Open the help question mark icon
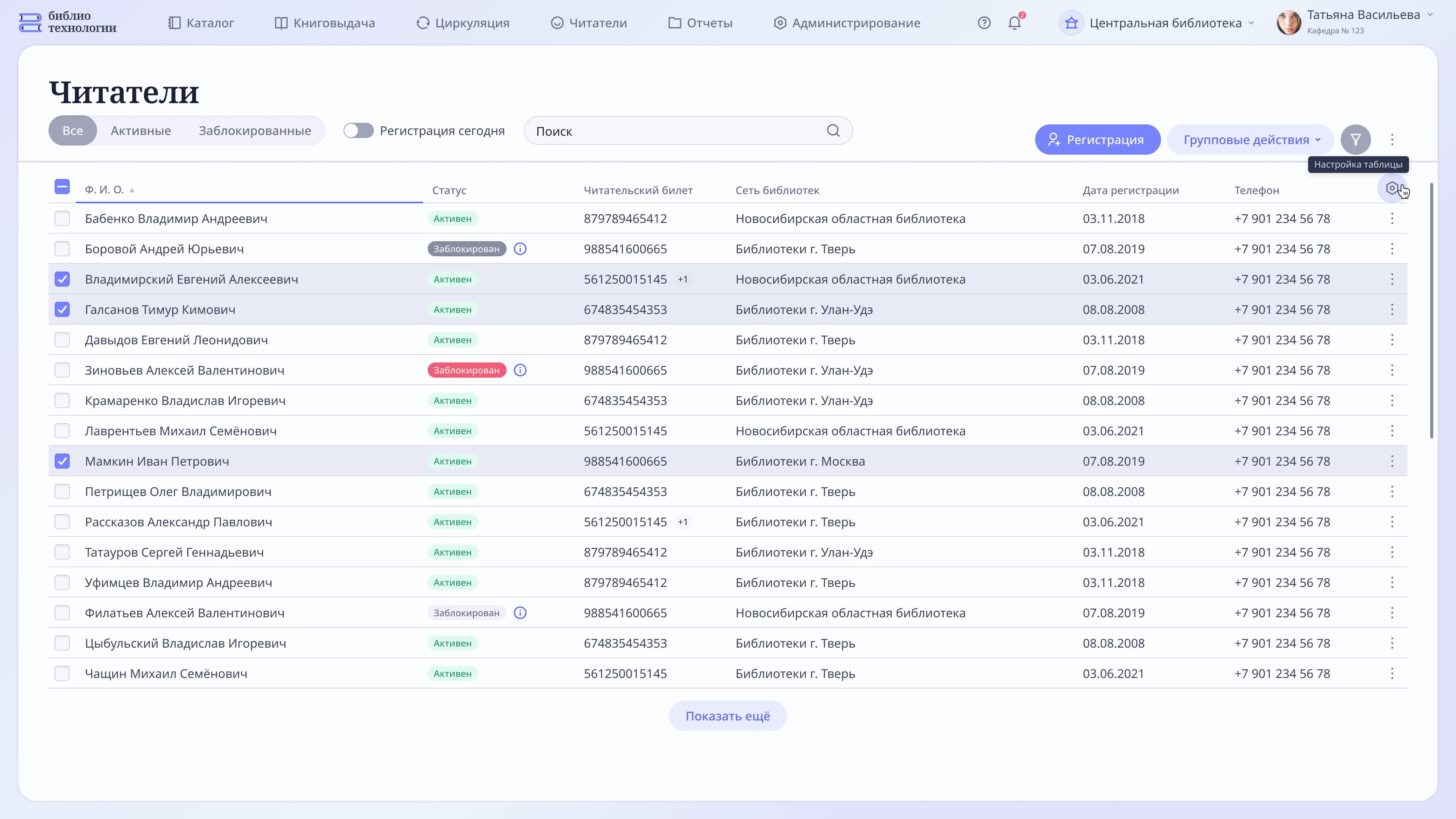This screenshot has width=1456, height=819. click(x=984, y=23)
